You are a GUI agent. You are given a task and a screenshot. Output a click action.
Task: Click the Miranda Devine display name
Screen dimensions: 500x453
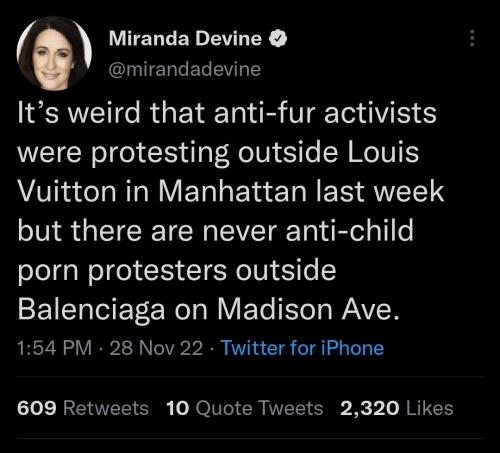[185, 38]
